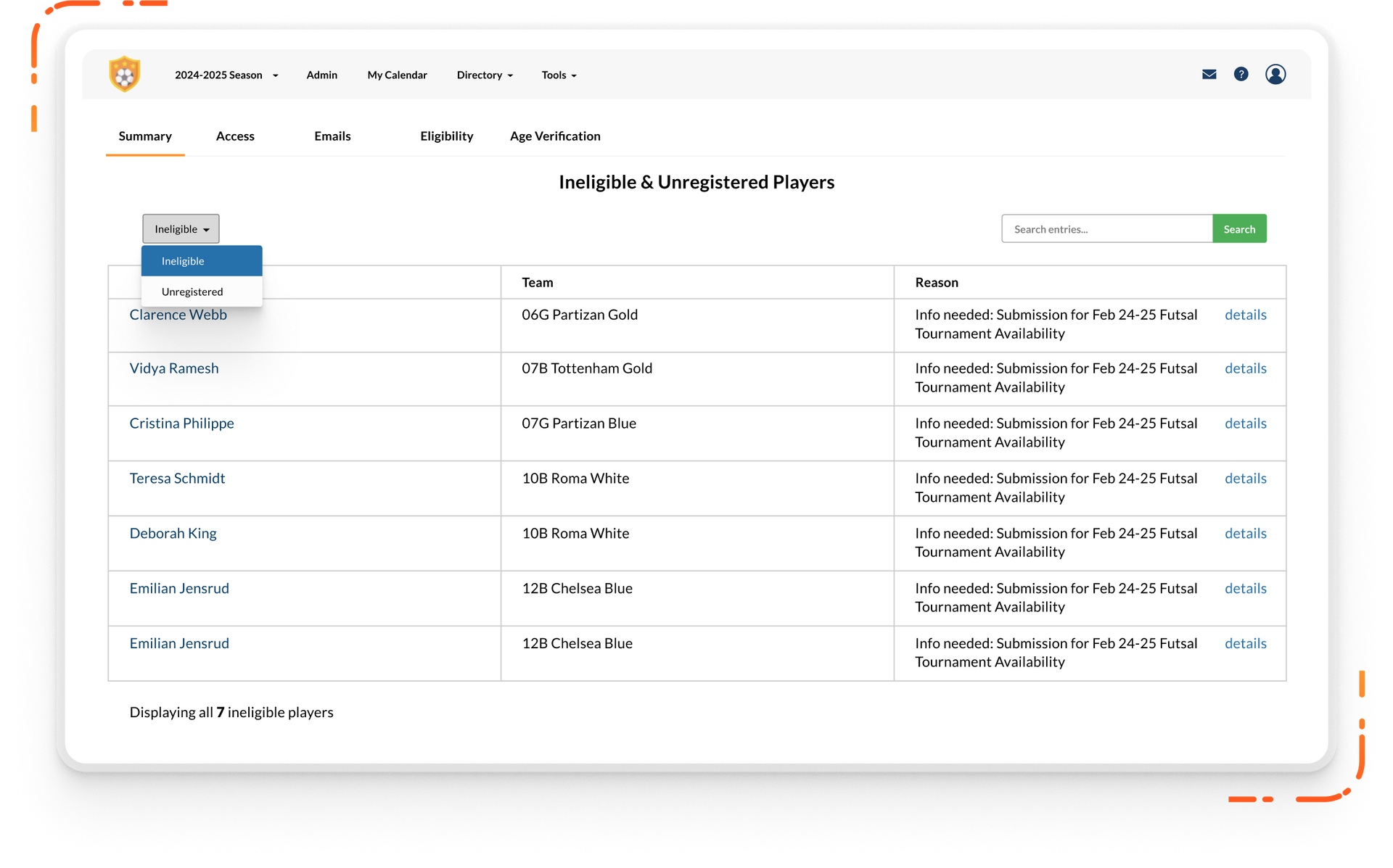This screenshot has width=1393, height=868.
Task: Click the Search button
Action: click(x=1240, y=229)
